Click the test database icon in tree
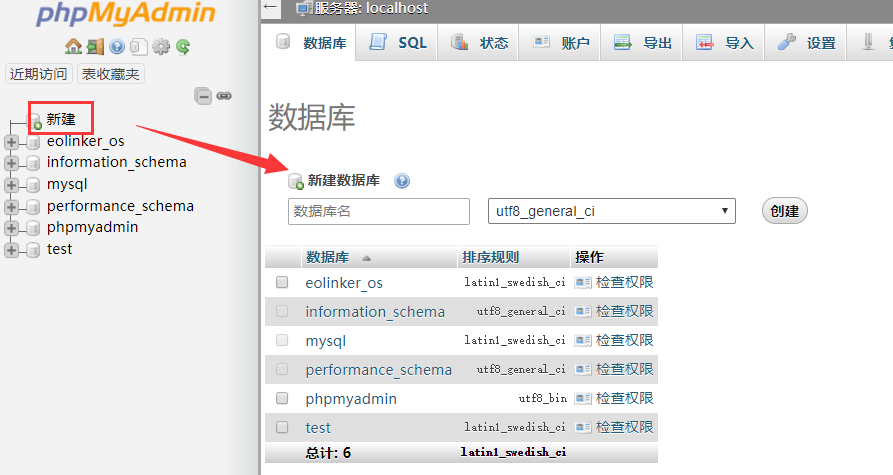Image resolution: width=893 pixels, height=475 pixels. (x=33, y=250)
